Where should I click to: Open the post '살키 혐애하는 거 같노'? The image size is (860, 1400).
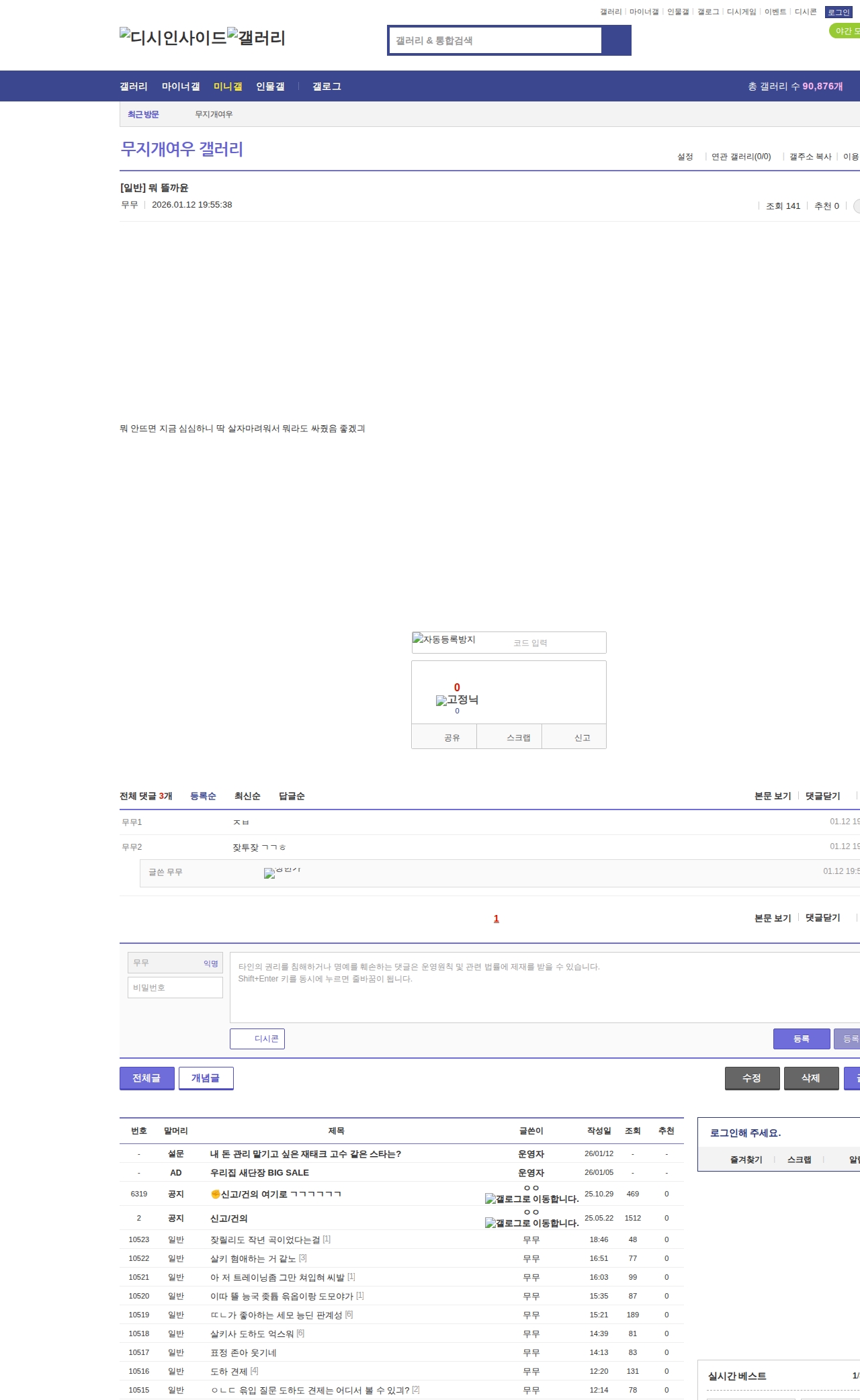tap(253, 1258)
